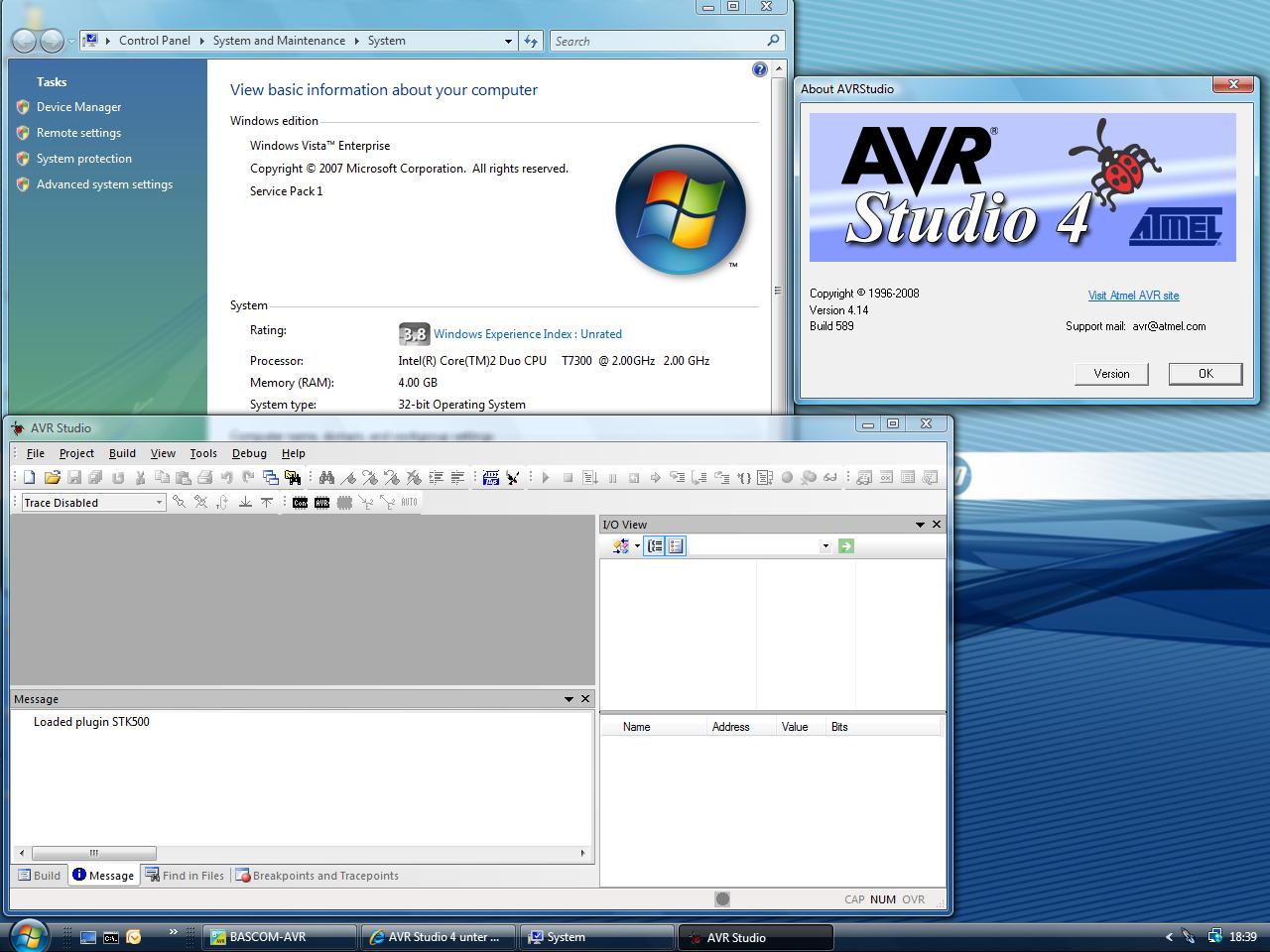The width and height of the screenshot is (1270, 952).
Task: Open the Project menu
Action: (x=76, y=453)
